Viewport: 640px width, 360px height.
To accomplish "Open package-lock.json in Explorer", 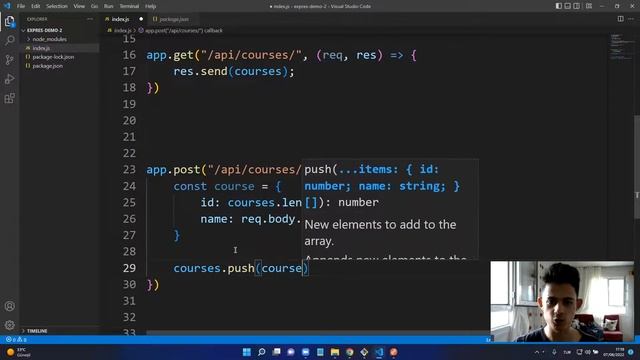I will click(53, 57).
